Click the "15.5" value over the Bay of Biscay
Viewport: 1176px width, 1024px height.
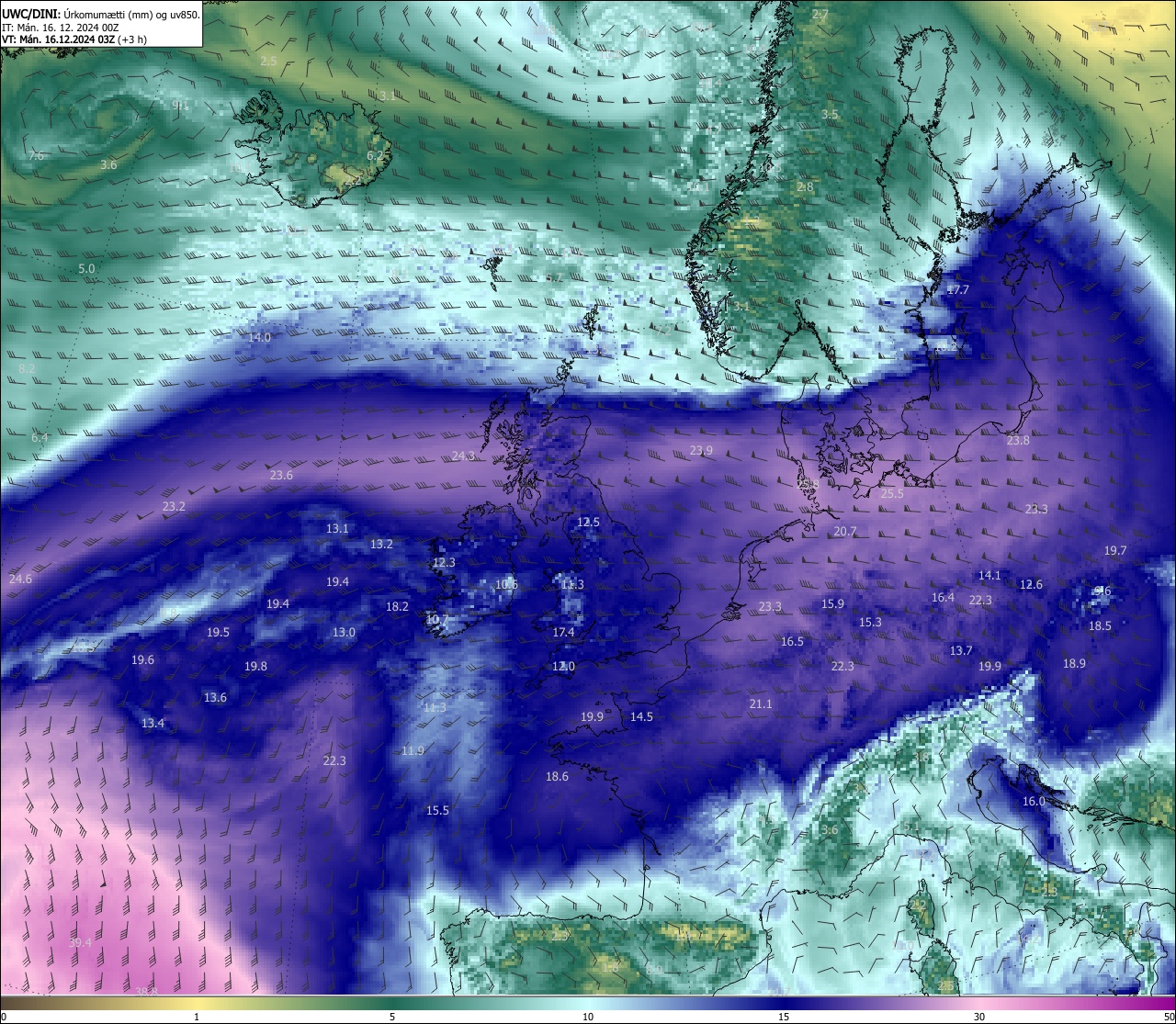pos(437,810)
